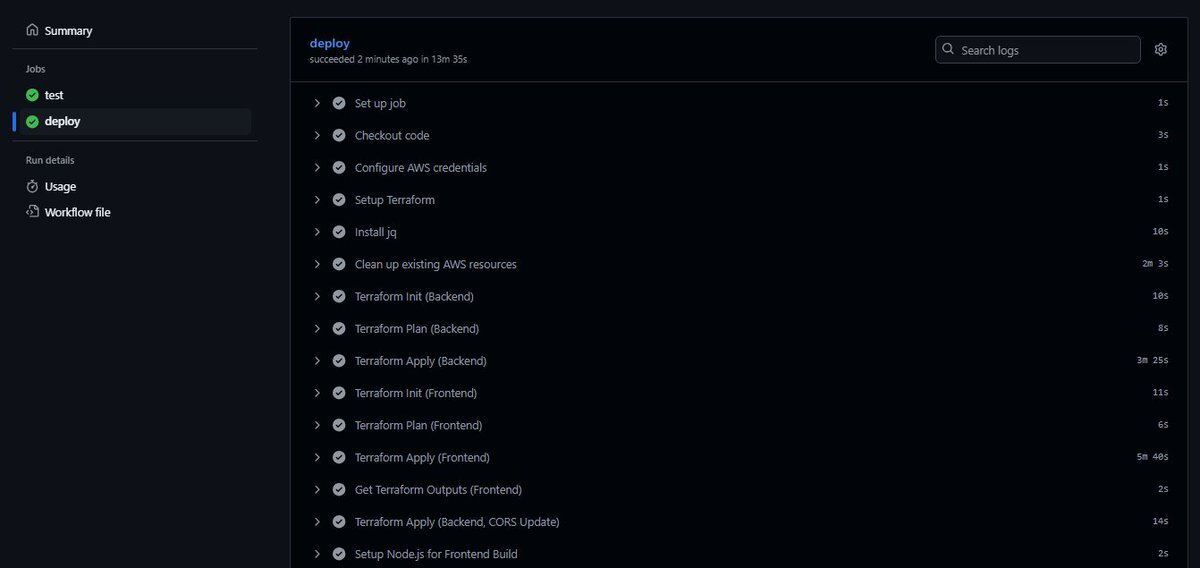Click the Usage stopwatch icon
Image resolution: width=1200 pixels, height=568 pixels.
(32, 187)
